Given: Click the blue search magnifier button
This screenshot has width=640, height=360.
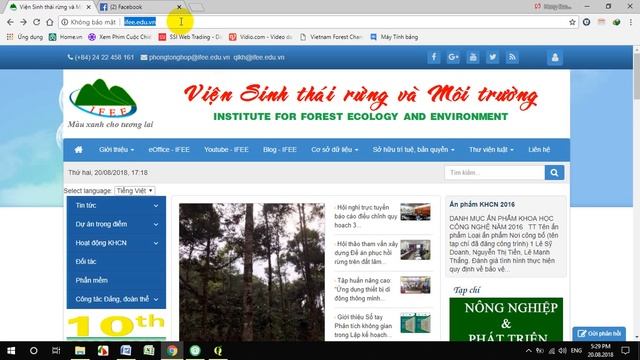Looking at the screenshot, I should pyautogui.click(x=554, y=173).
